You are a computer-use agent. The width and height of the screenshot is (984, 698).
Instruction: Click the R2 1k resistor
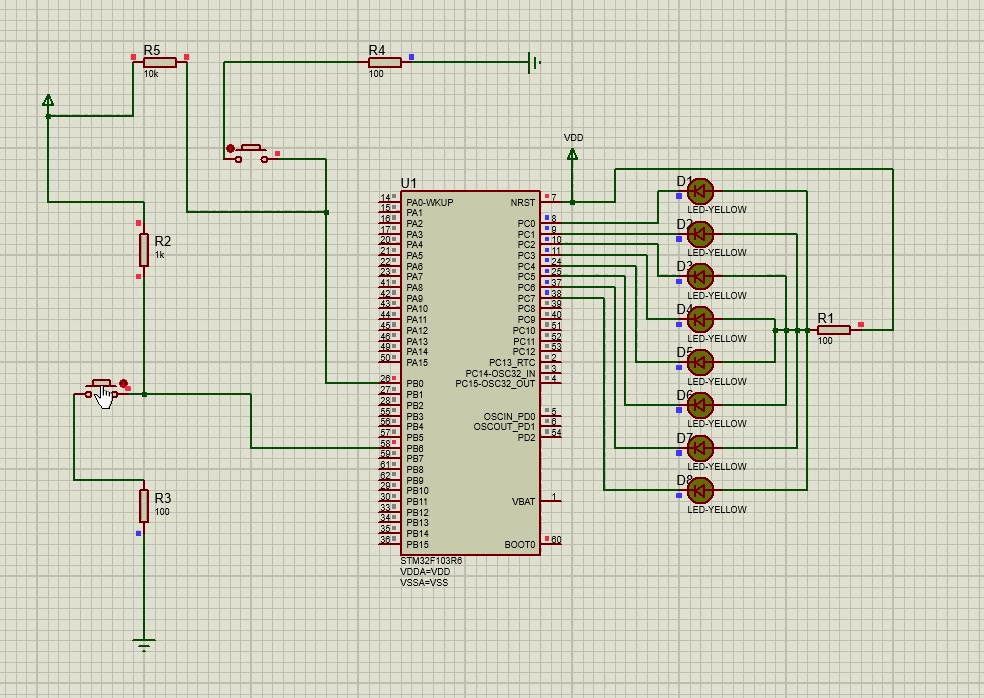[x=144, y=250]
